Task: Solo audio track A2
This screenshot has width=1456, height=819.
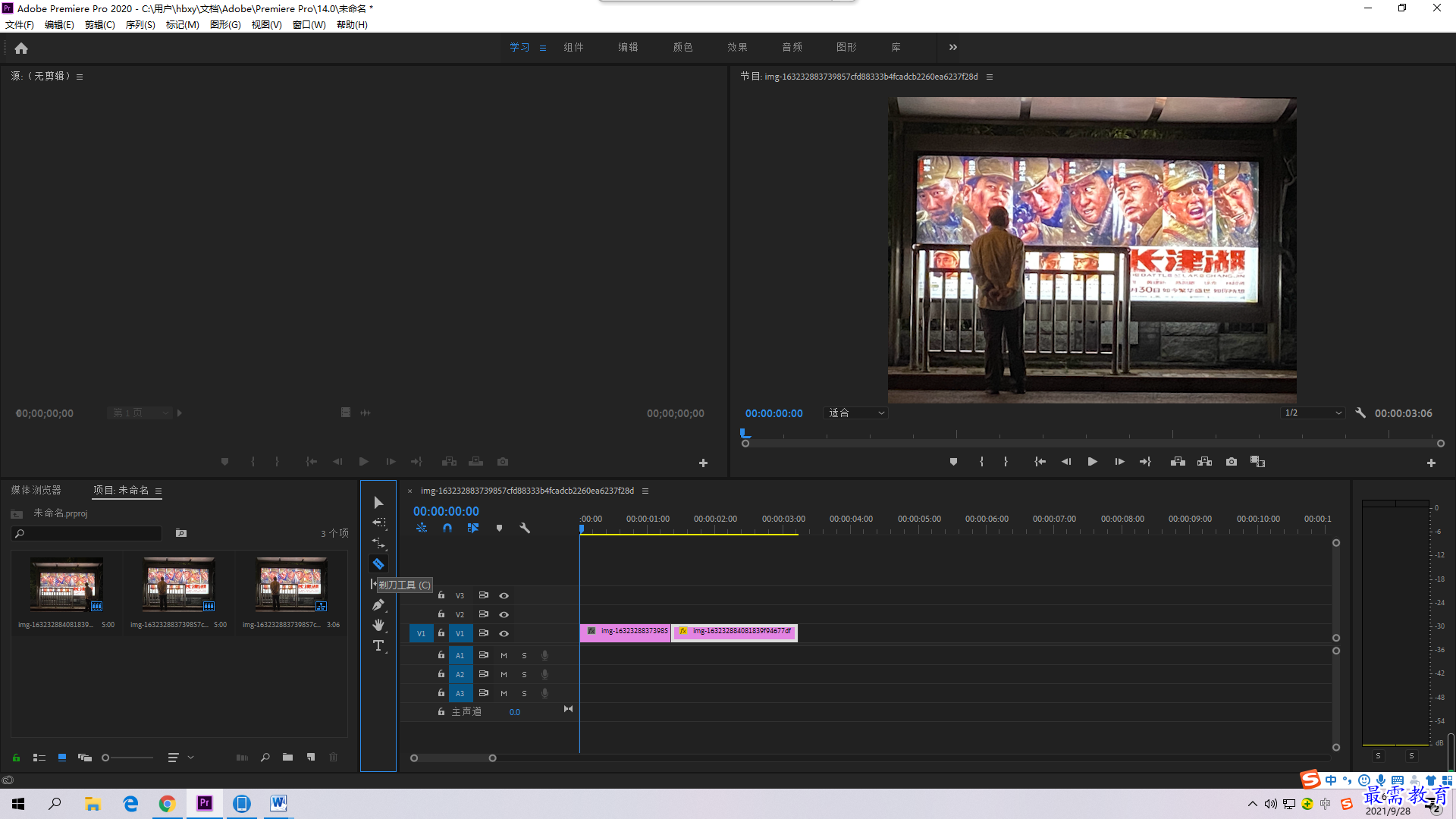Action: 524,674
